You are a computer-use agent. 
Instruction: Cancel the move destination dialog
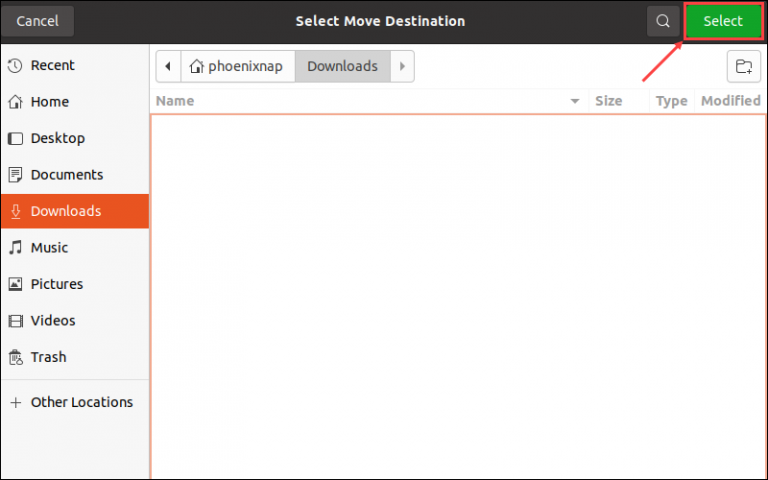pos(37,21)
